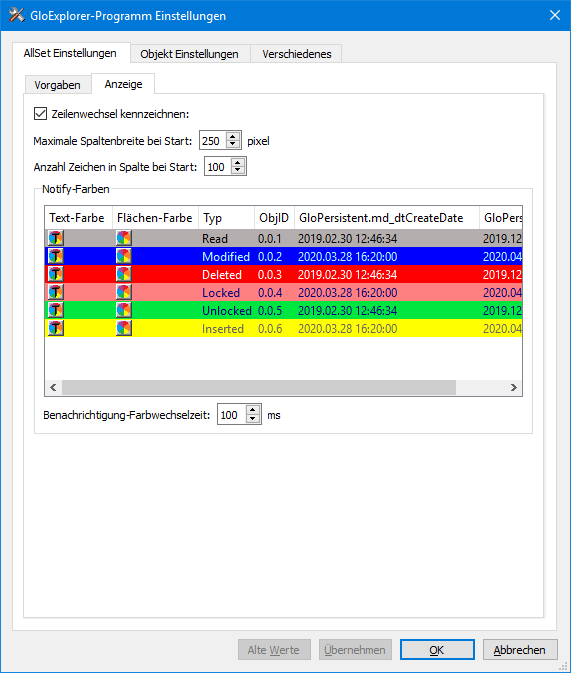Open area color picker for Read row
571x673 pixels.
[124, 238]
